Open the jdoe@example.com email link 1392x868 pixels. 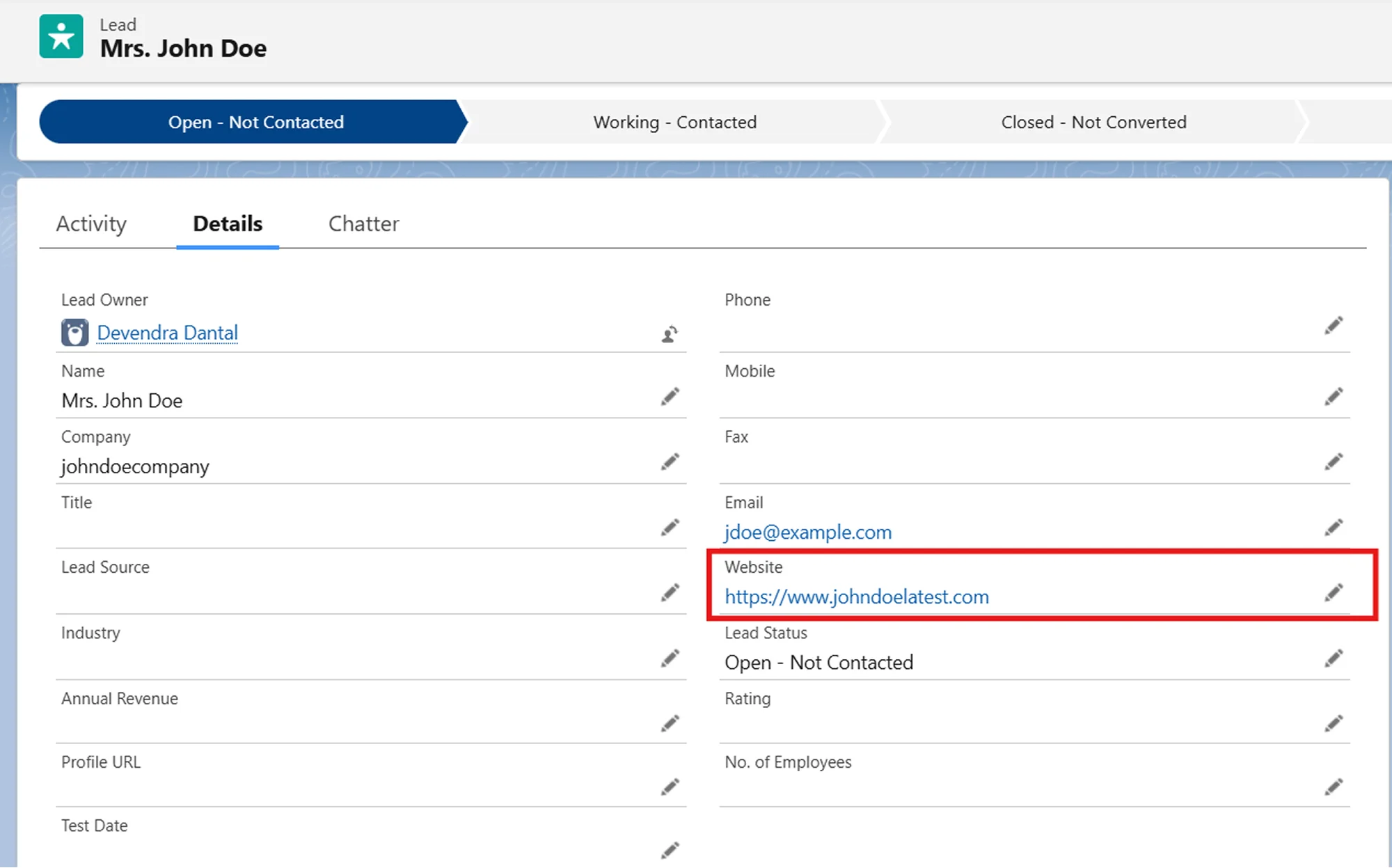point(807,532)
